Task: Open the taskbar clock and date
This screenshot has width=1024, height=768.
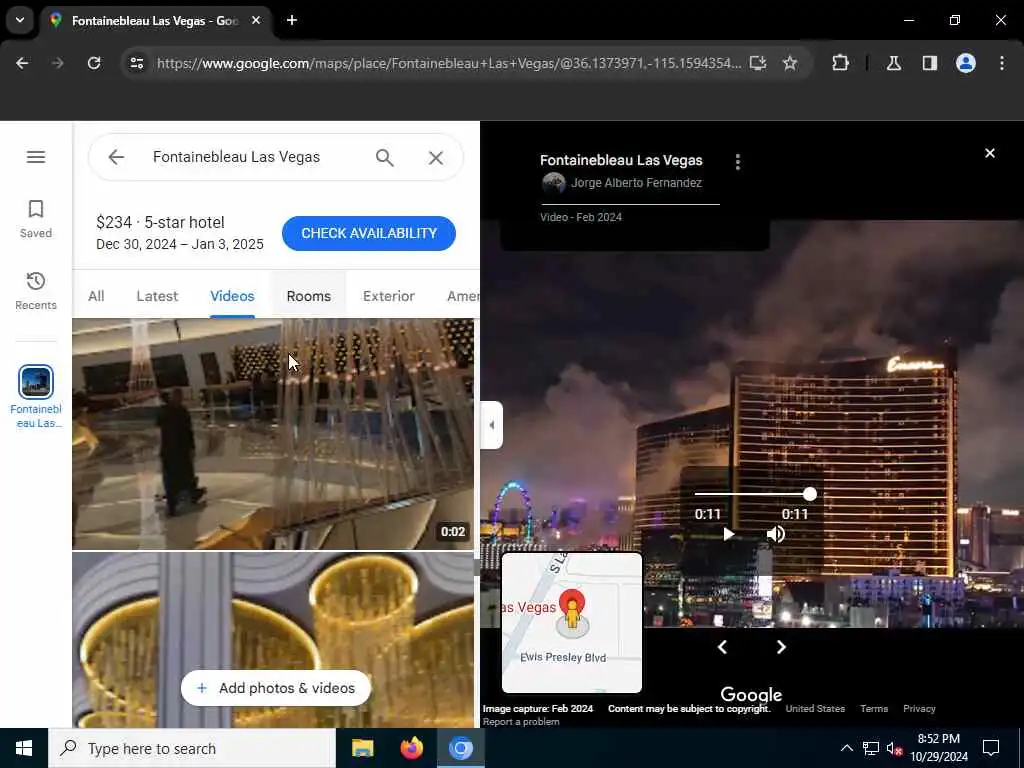Action: [x=939, y=748]
